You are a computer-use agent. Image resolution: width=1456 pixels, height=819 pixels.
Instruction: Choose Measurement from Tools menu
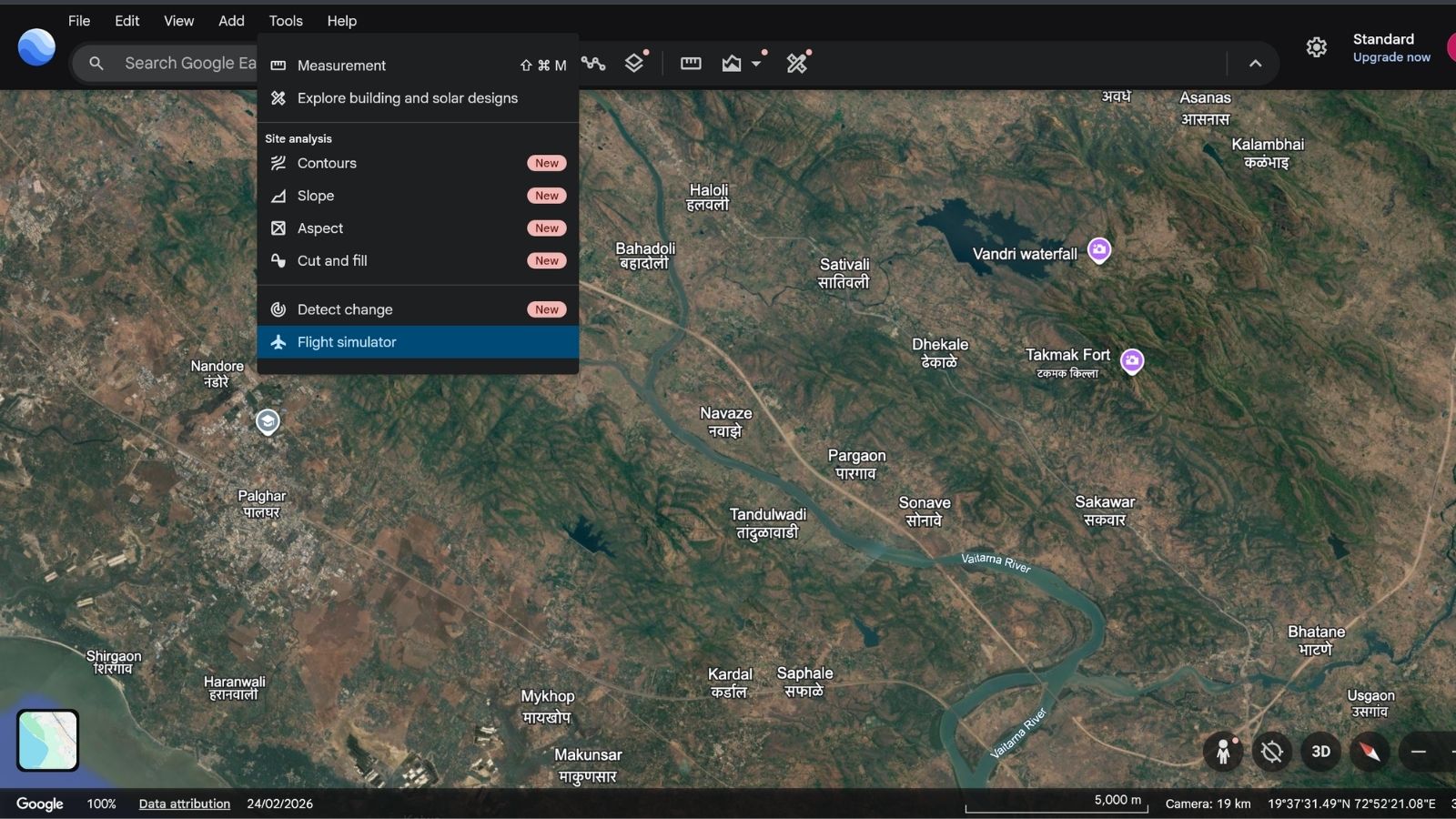418,66
